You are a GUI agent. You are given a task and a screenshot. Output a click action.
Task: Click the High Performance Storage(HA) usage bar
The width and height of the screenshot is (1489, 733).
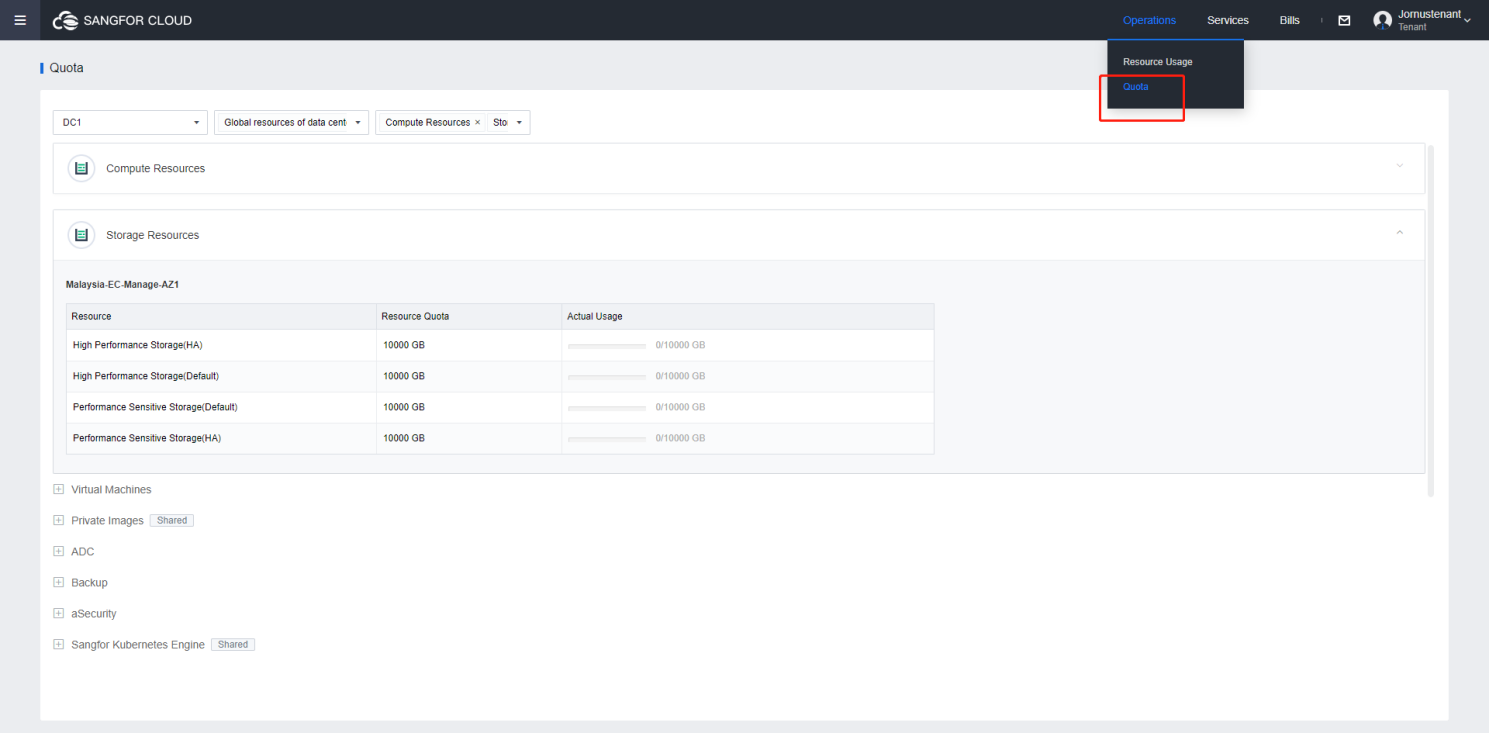click(x=607, y=345)
